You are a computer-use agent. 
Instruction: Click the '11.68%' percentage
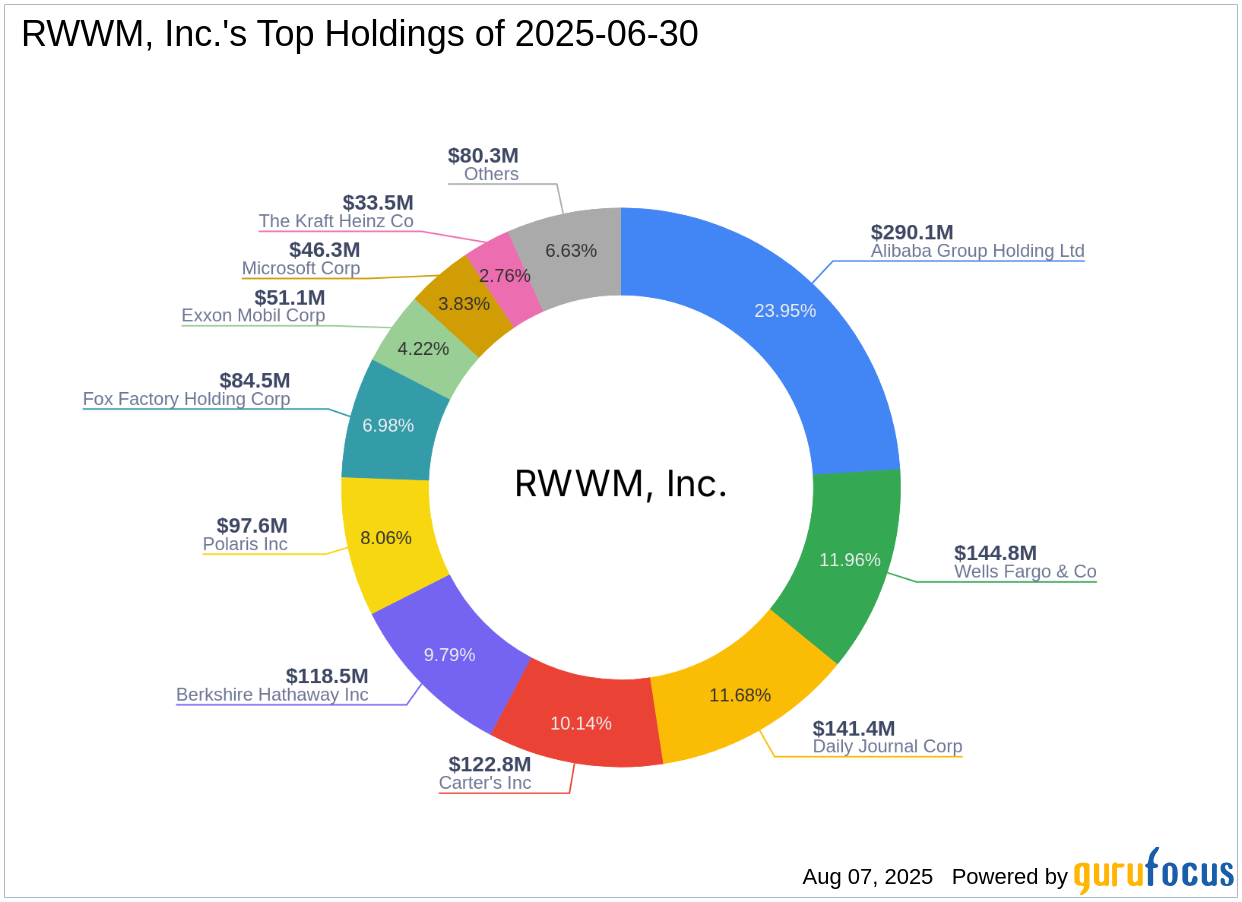740,695
